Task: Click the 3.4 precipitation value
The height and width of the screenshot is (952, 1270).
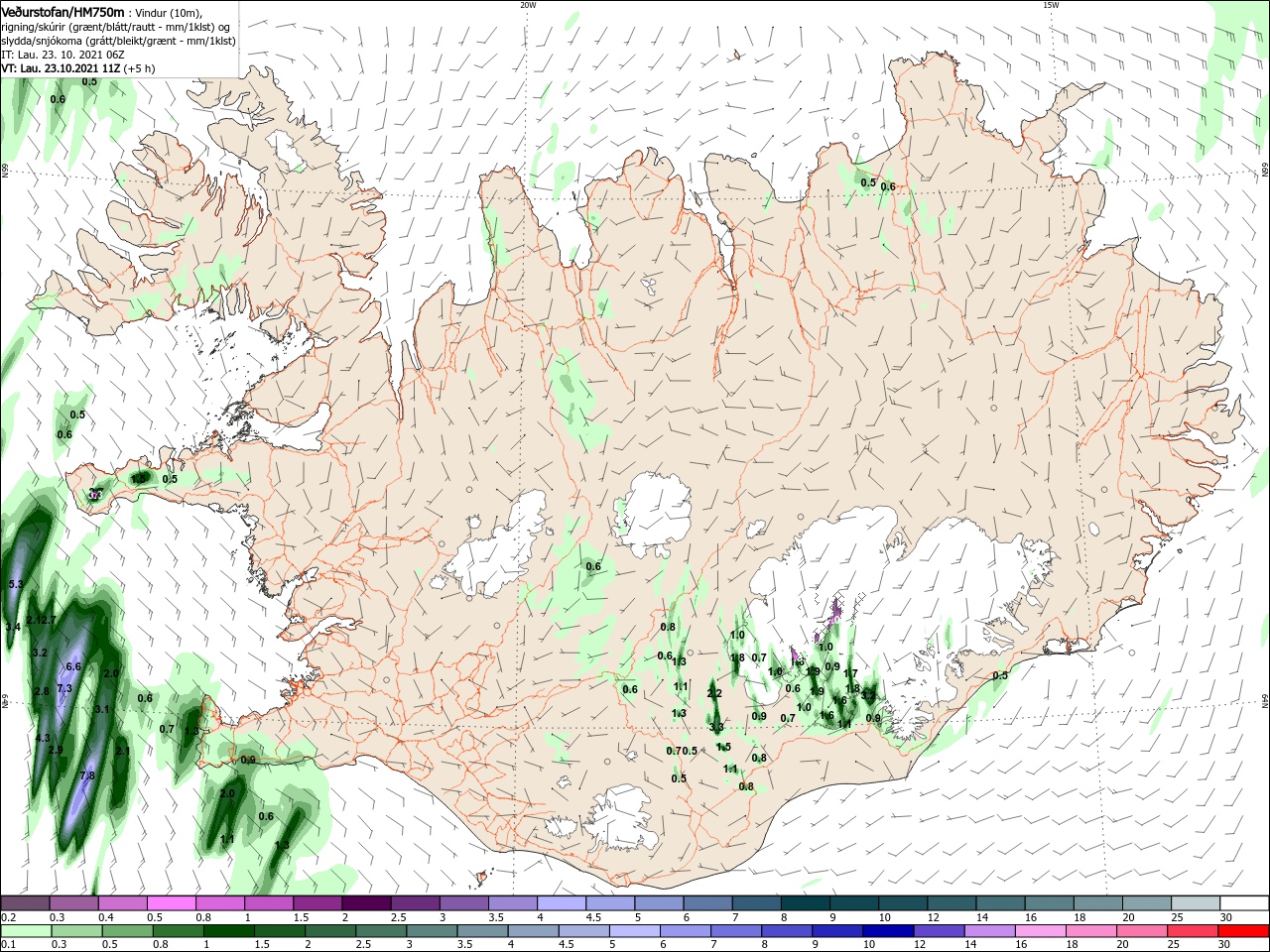Action: [13, 627]
